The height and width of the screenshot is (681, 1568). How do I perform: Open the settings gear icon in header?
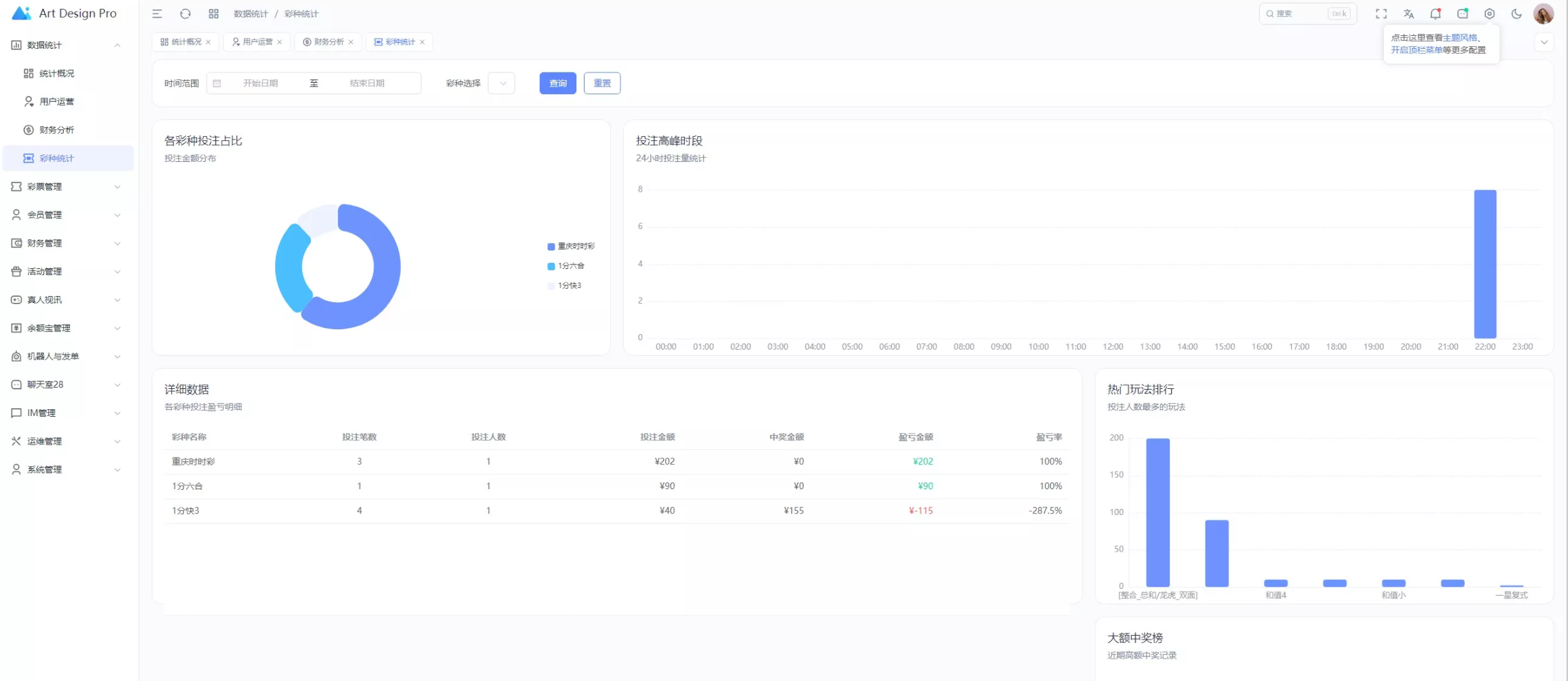click(1489, 14)
